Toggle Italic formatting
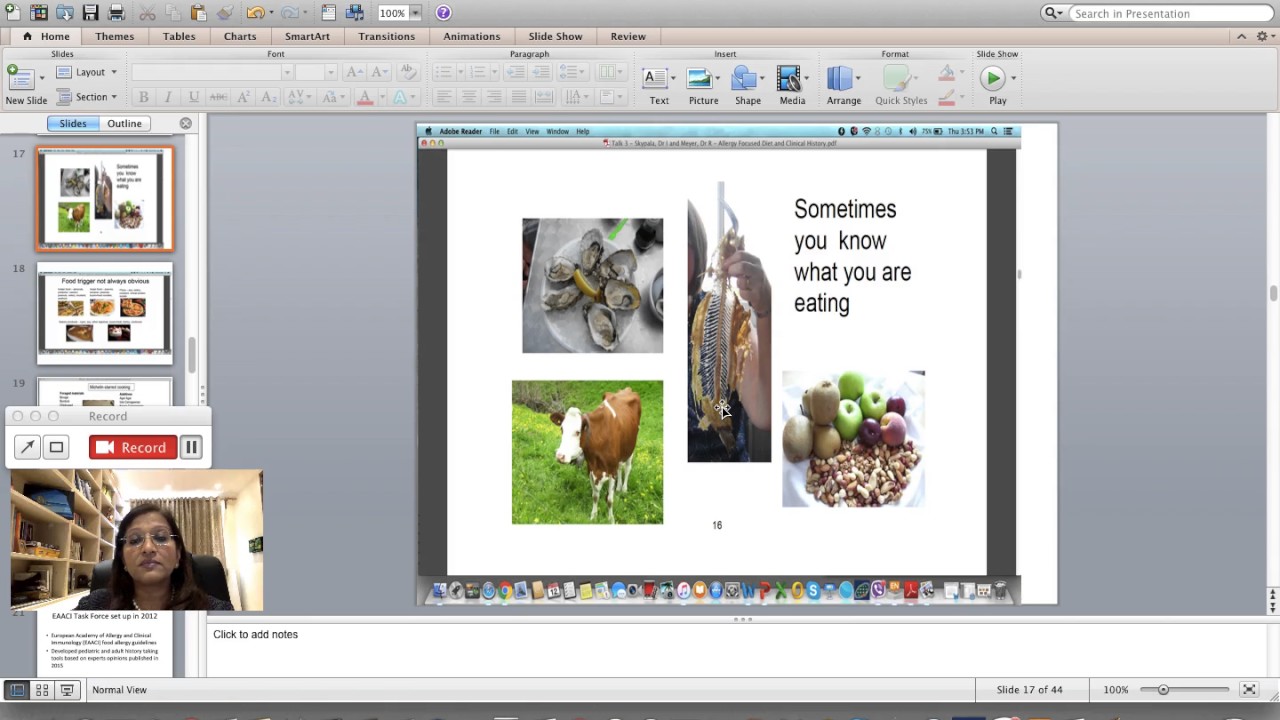The width and height of the screenshot is (1280, 720). [x=167, y=97]
